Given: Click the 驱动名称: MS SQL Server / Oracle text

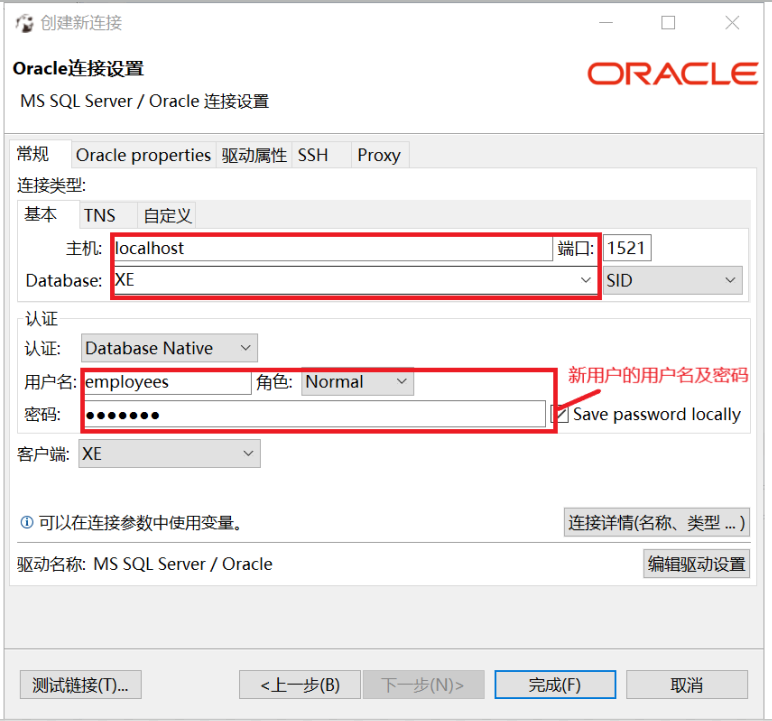Looking at the screenshot, I should click(145, 564).
